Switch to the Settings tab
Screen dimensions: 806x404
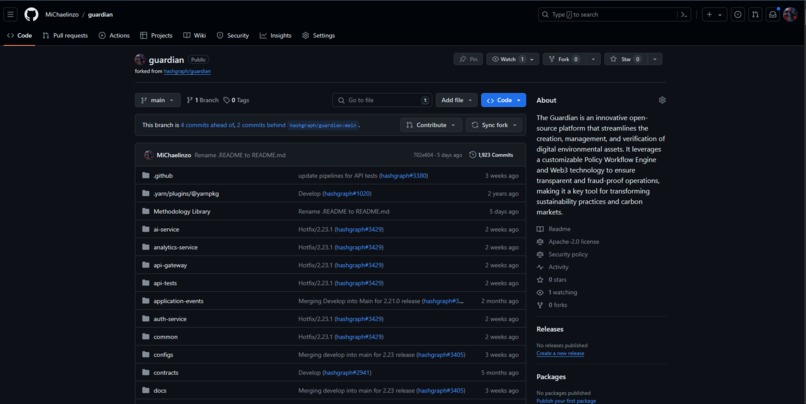[x=319, y=35]
